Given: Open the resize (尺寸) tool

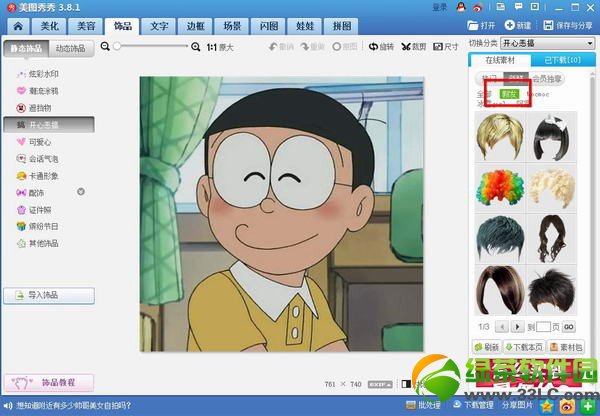Looking at the screenshot, I should 445,46.
